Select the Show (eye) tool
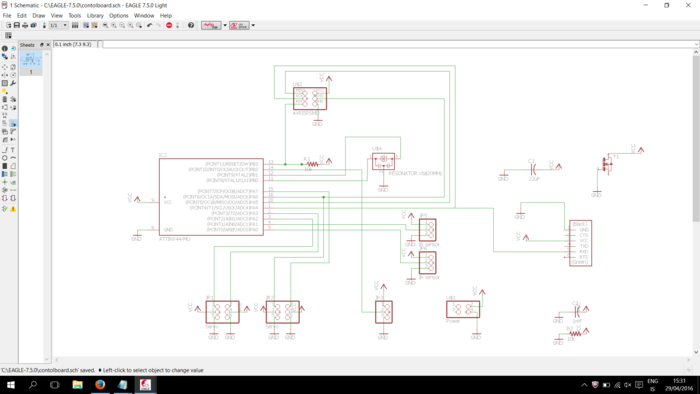This screenshot has height=394, width=700. pyautogui.click(x=13, y=48)
